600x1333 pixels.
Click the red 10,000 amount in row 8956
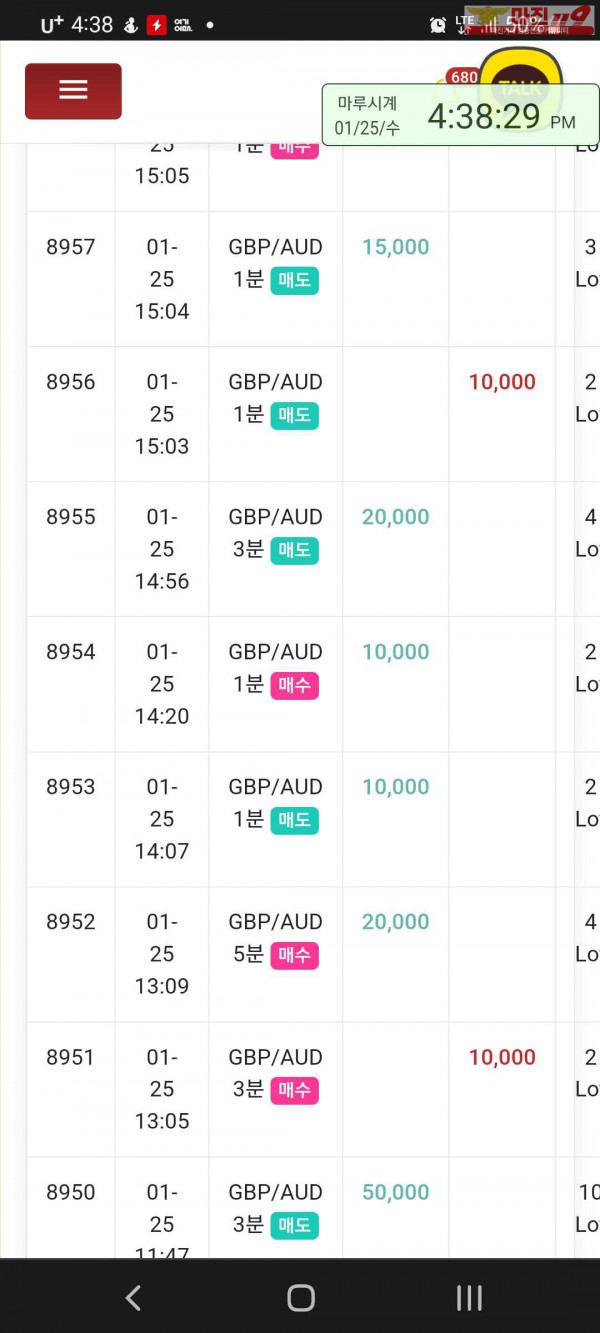pyautogui.click(x=502, y=382)
